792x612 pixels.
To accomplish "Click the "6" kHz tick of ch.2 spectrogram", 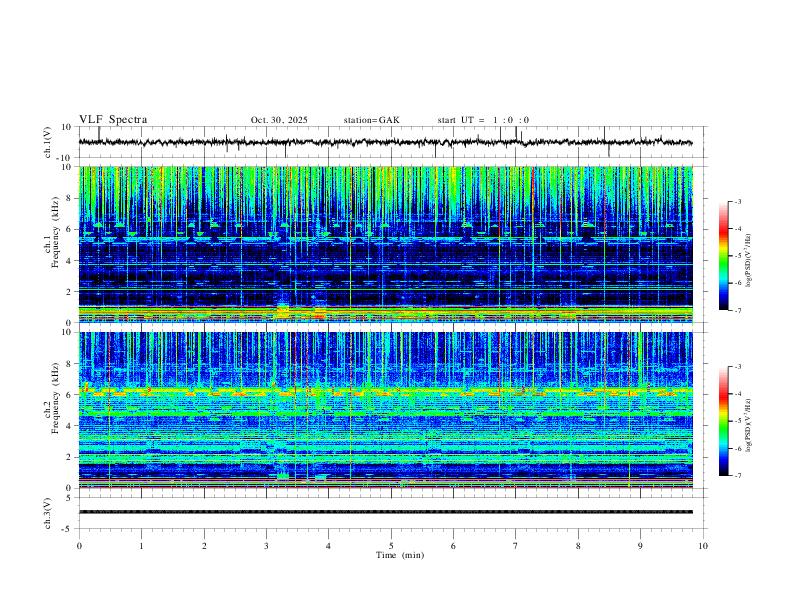I will (x=70, y=395).
